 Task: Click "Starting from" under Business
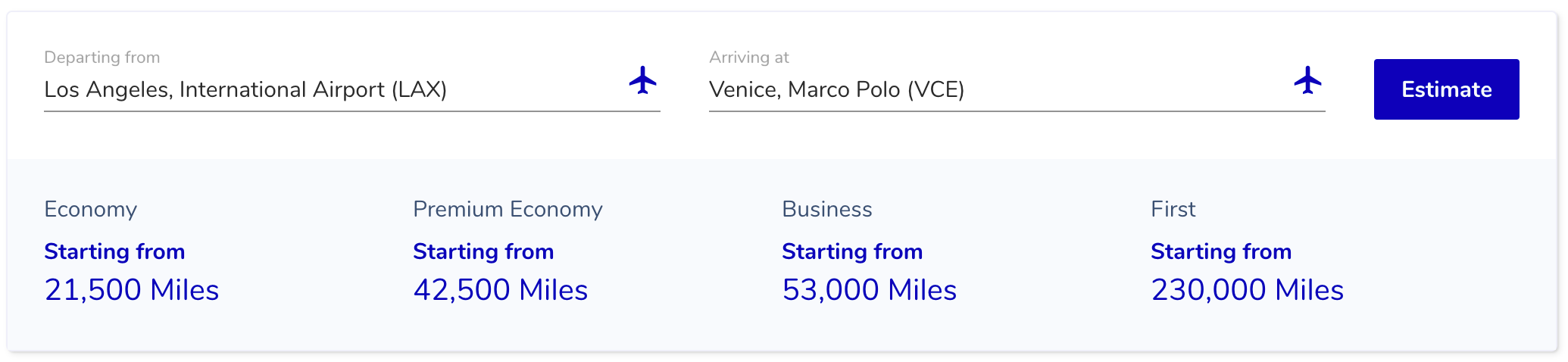click(852, 252)
